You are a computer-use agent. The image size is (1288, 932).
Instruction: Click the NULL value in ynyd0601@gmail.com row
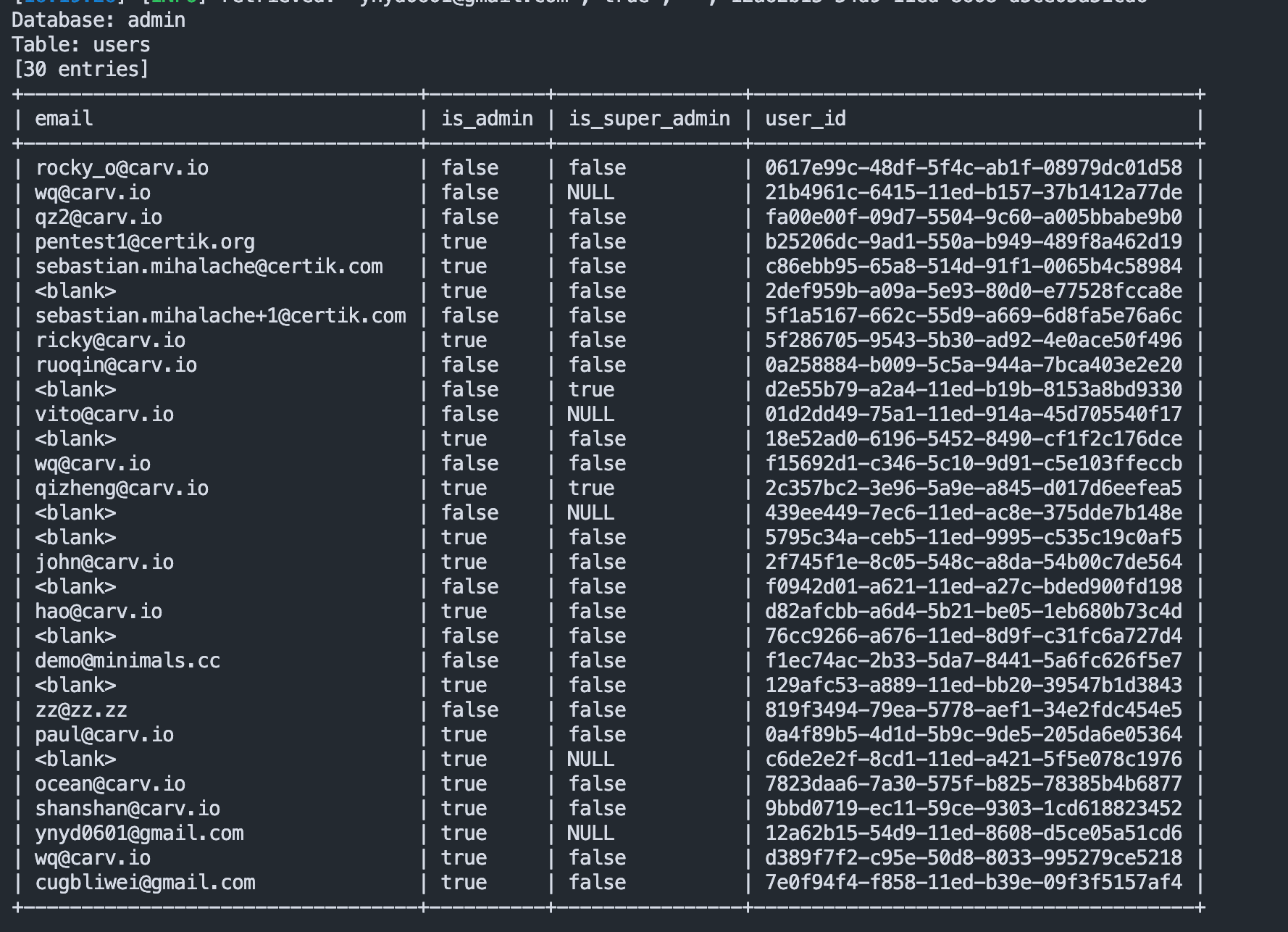coord(591,833)
